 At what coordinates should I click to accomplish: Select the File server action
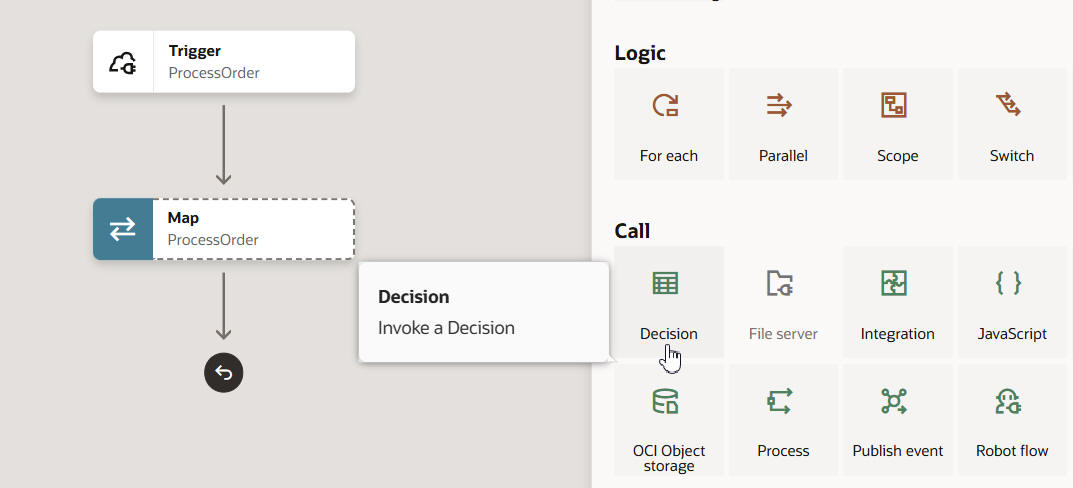pyautogui.click(x=783, y=302)
